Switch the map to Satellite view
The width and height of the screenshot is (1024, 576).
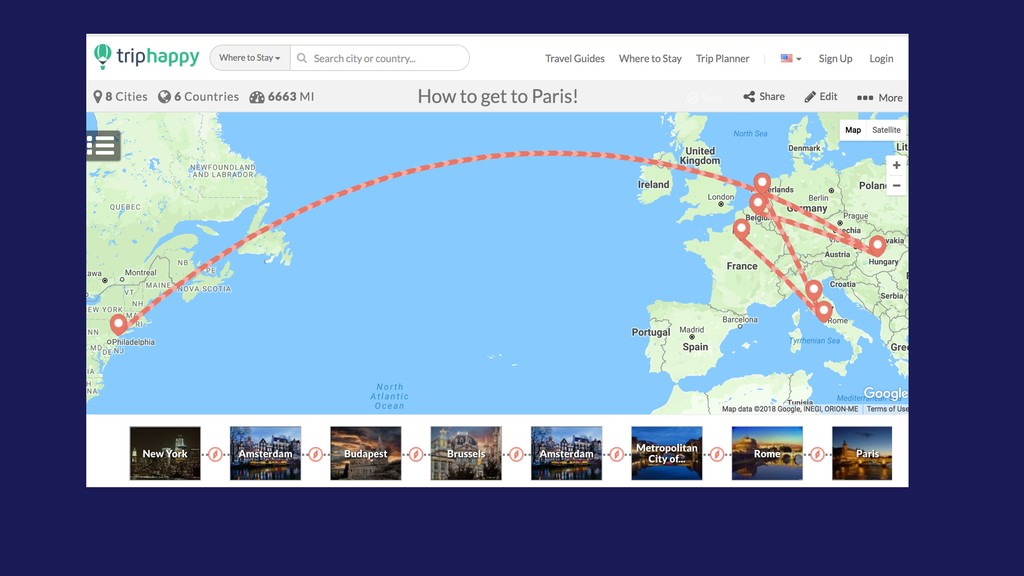(886, 130)
